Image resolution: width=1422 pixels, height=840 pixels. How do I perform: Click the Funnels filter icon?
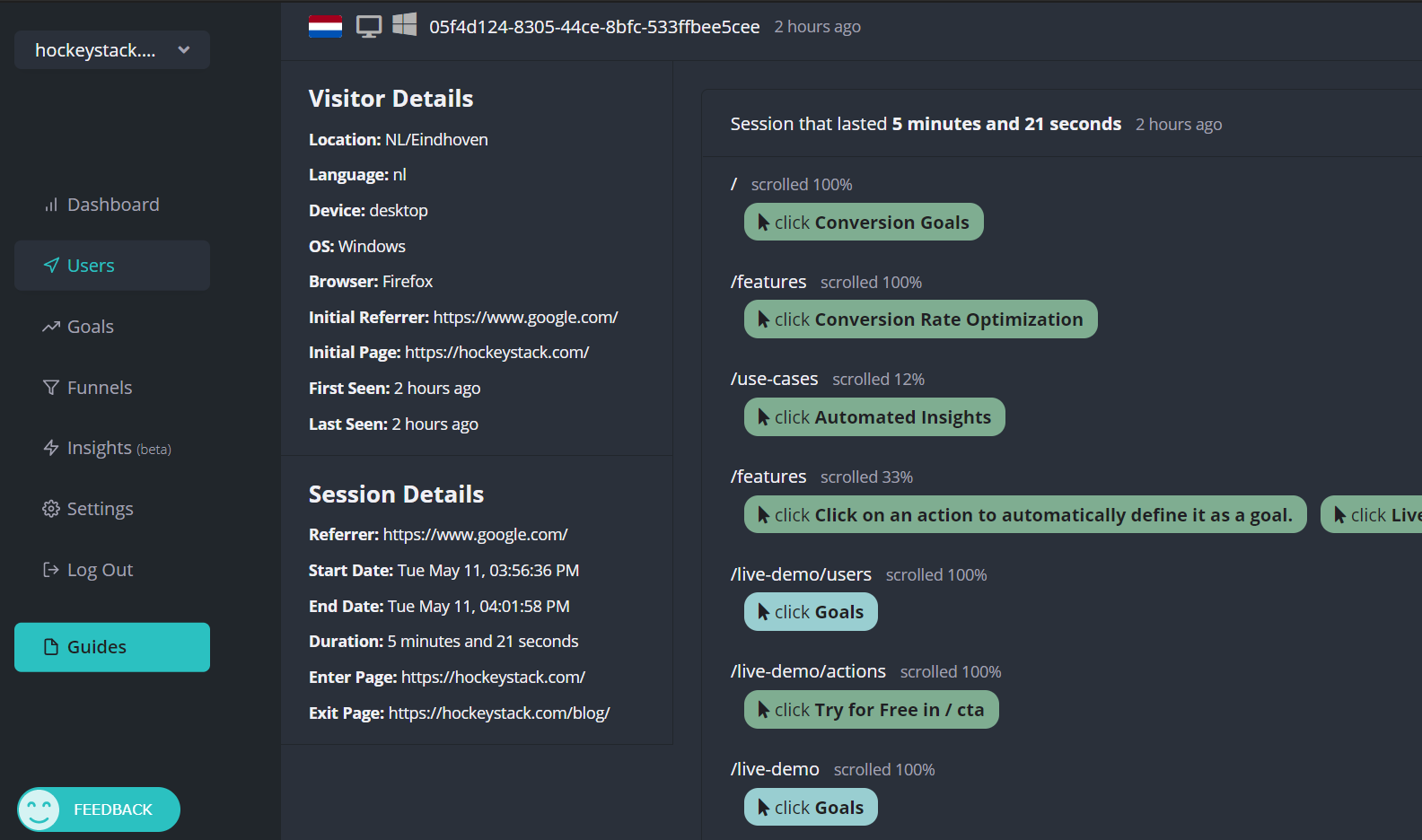point(51,388)
